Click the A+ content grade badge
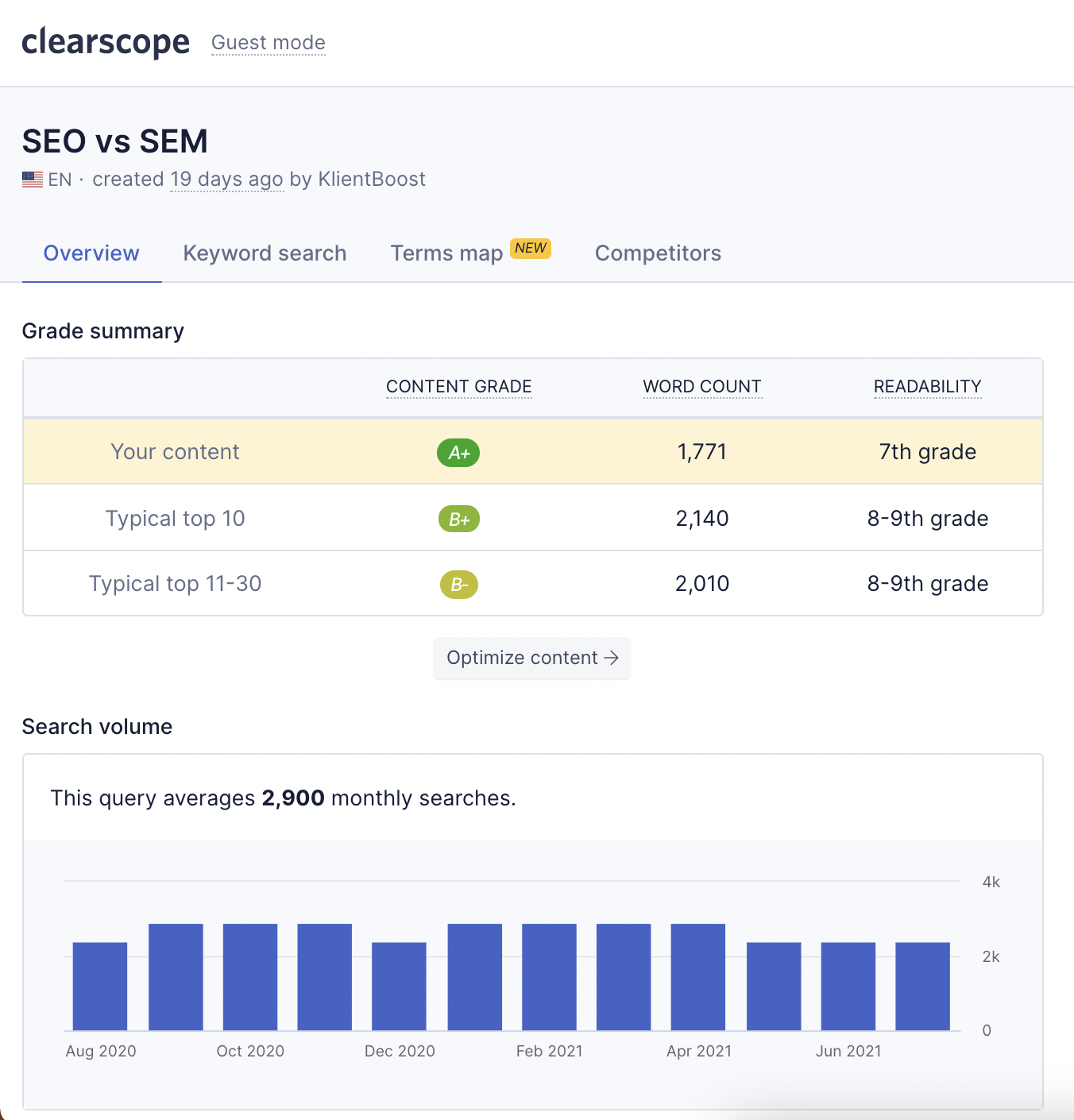 coord(458,453)
